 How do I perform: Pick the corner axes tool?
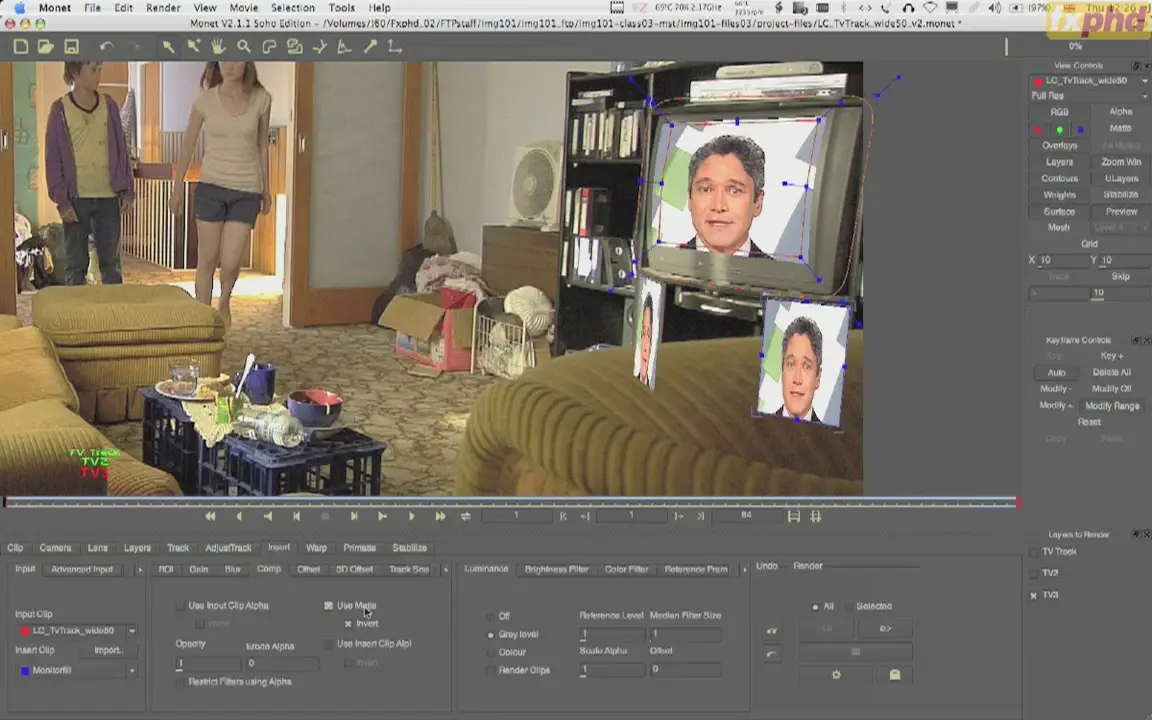395,47
